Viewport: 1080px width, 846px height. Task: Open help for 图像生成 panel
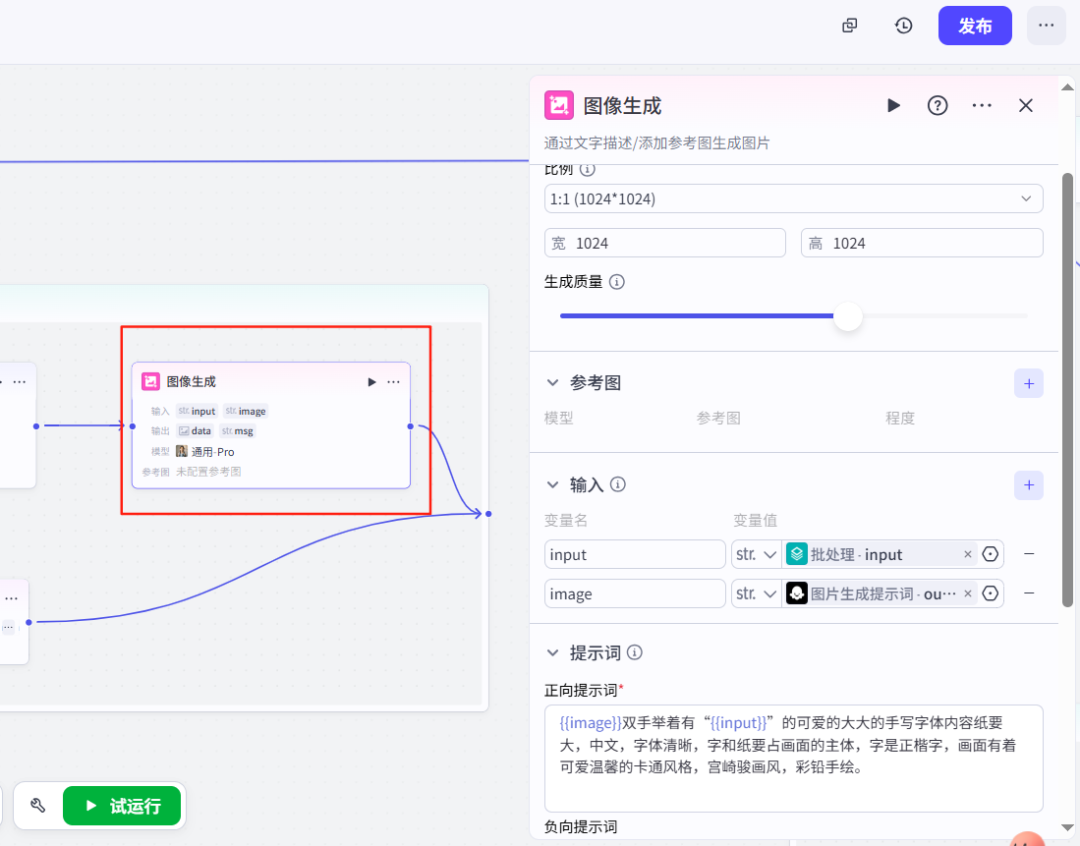(x=937, y=105)
